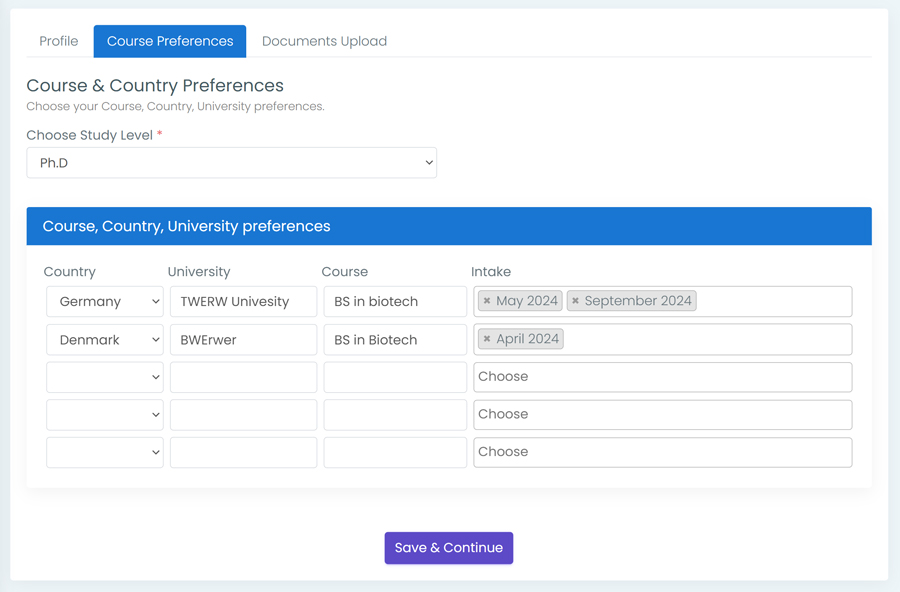Click the Save & Continue button
The width and height of the screenshot is (900, 592).
click(x=449, y=548)
